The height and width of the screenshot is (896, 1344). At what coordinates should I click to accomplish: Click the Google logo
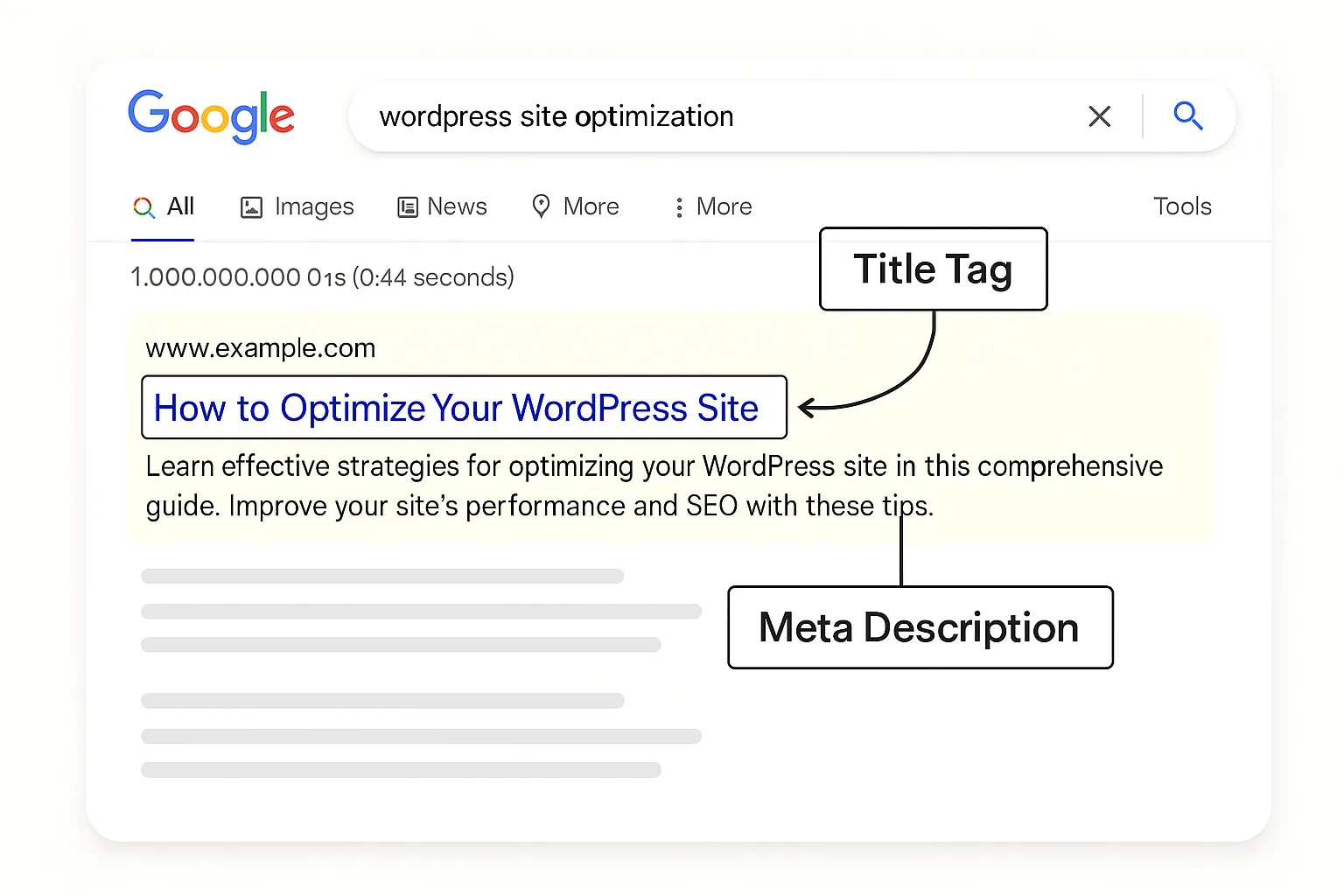(211, 116)
